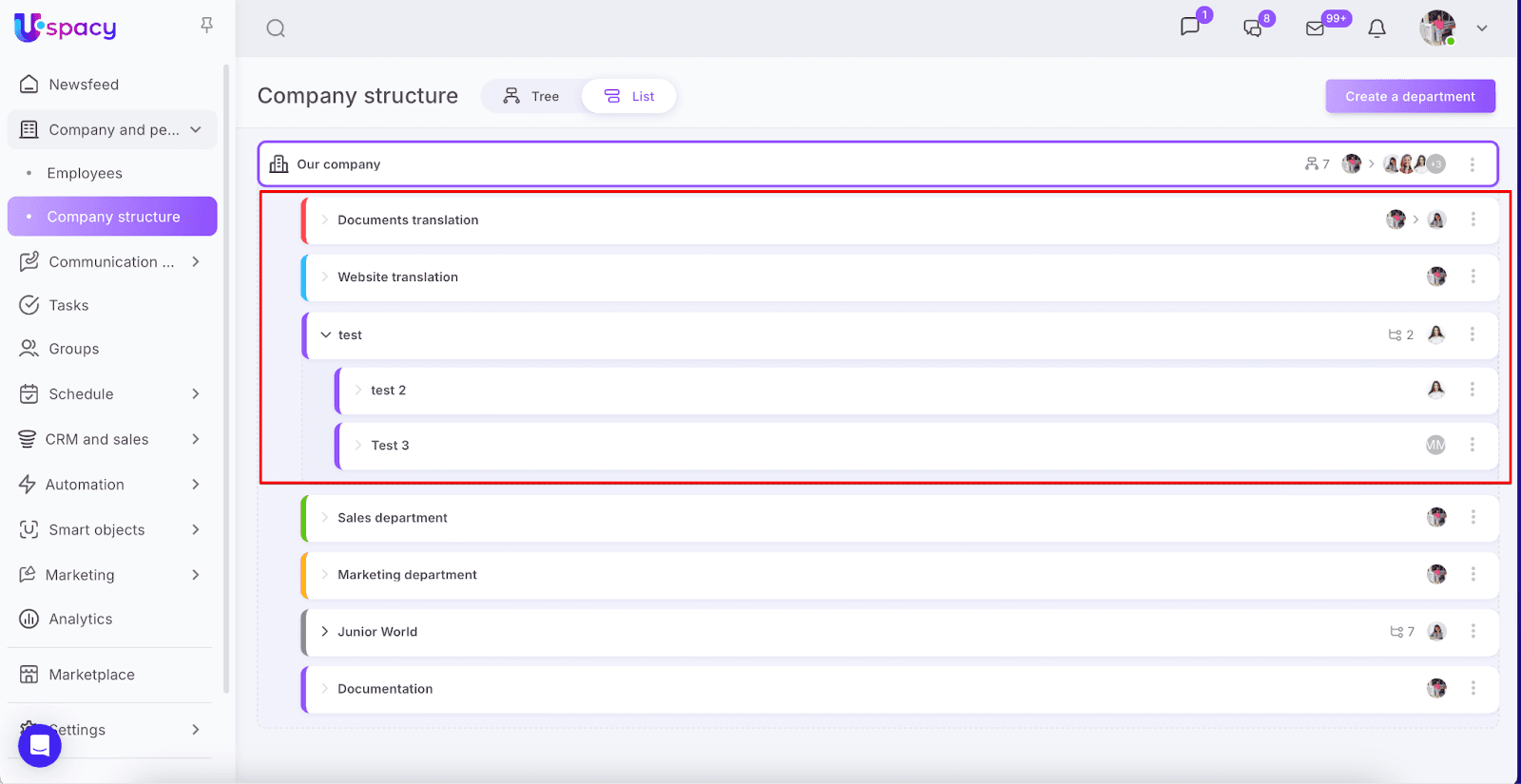Click the search magnifier icon
Viewport: 1521px width, 784px height.
coord(276,29)
